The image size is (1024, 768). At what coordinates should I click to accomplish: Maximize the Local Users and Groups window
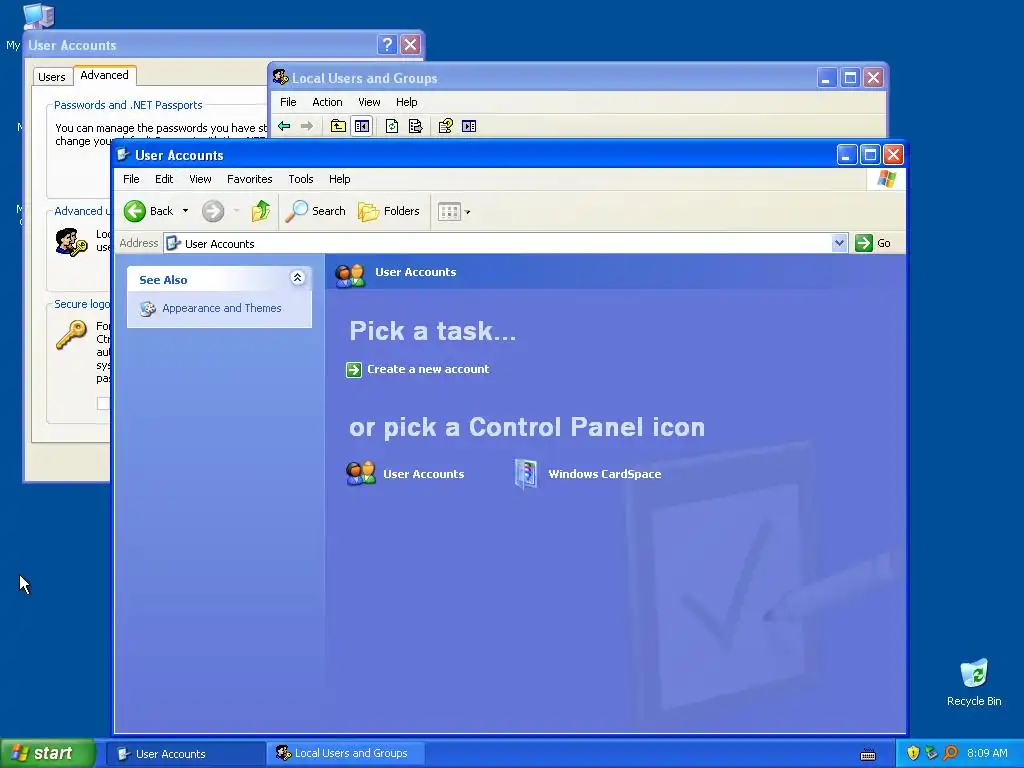[850, 78]
